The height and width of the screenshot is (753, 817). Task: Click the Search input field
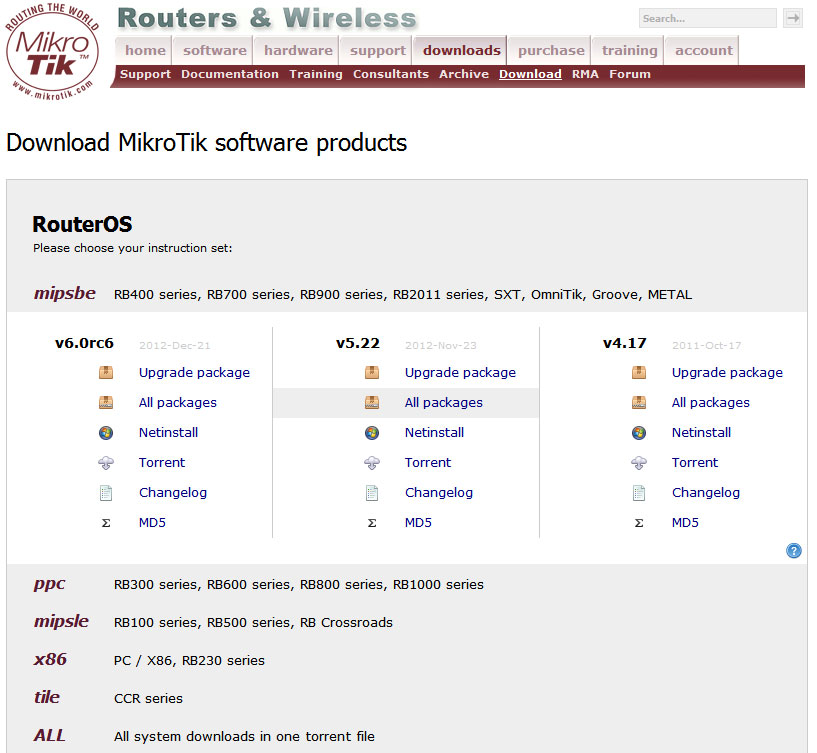(x=707, y=18)
